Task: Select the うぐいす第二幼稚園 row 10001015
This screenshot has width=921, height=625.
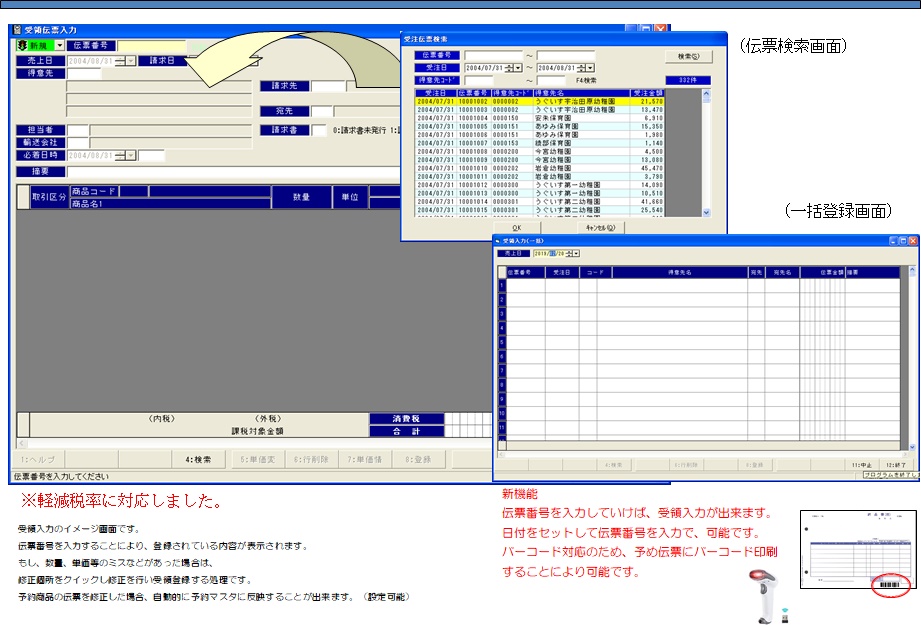Action: [x=540, y=210]
